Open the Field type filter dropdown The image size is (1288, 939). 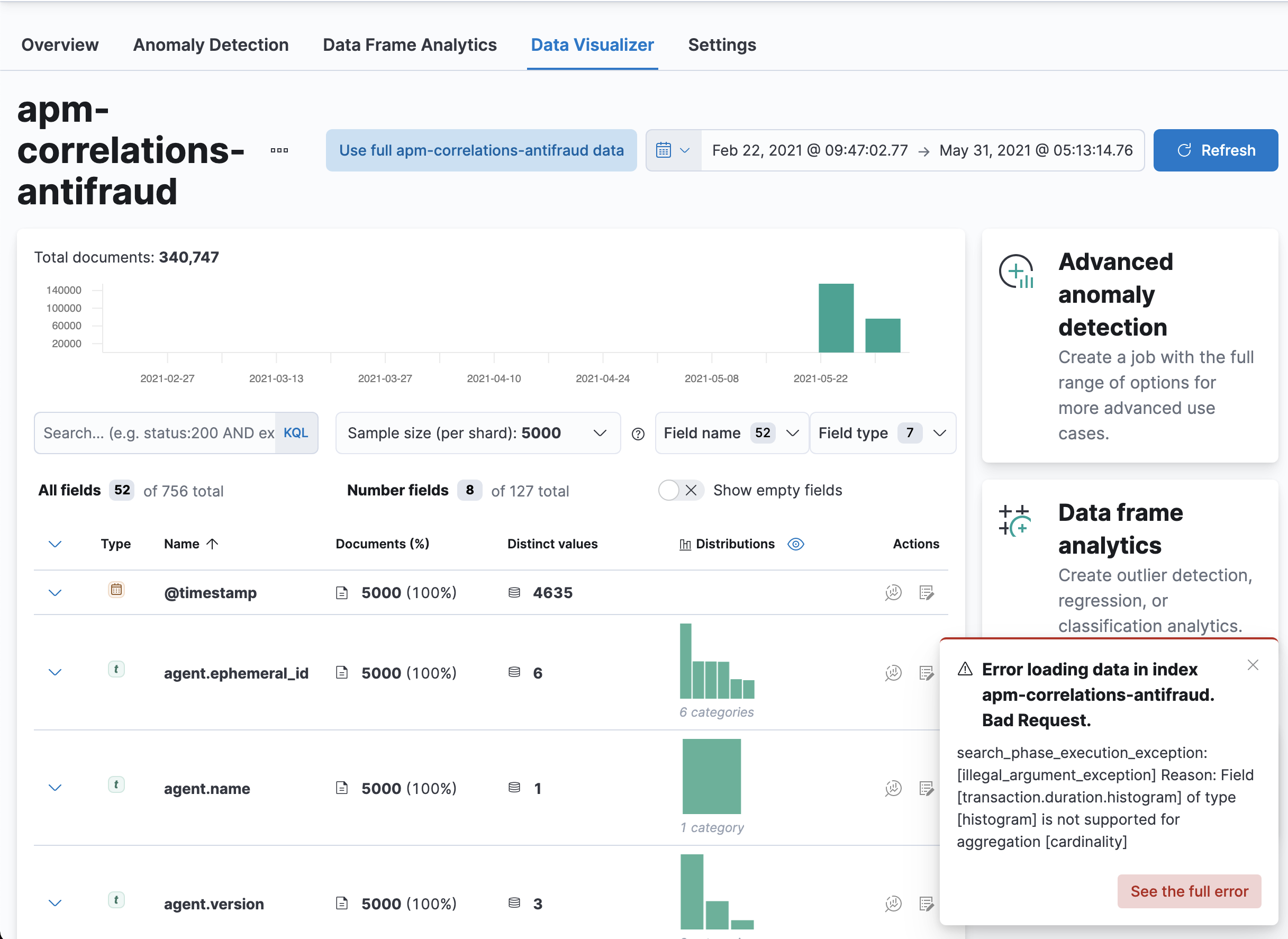(882, 433)
